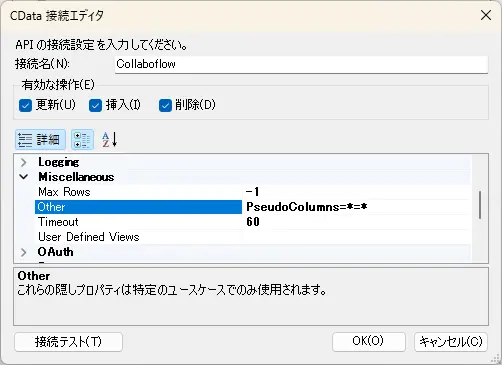Focus the 接続名 connection name field

click(301, 64)
